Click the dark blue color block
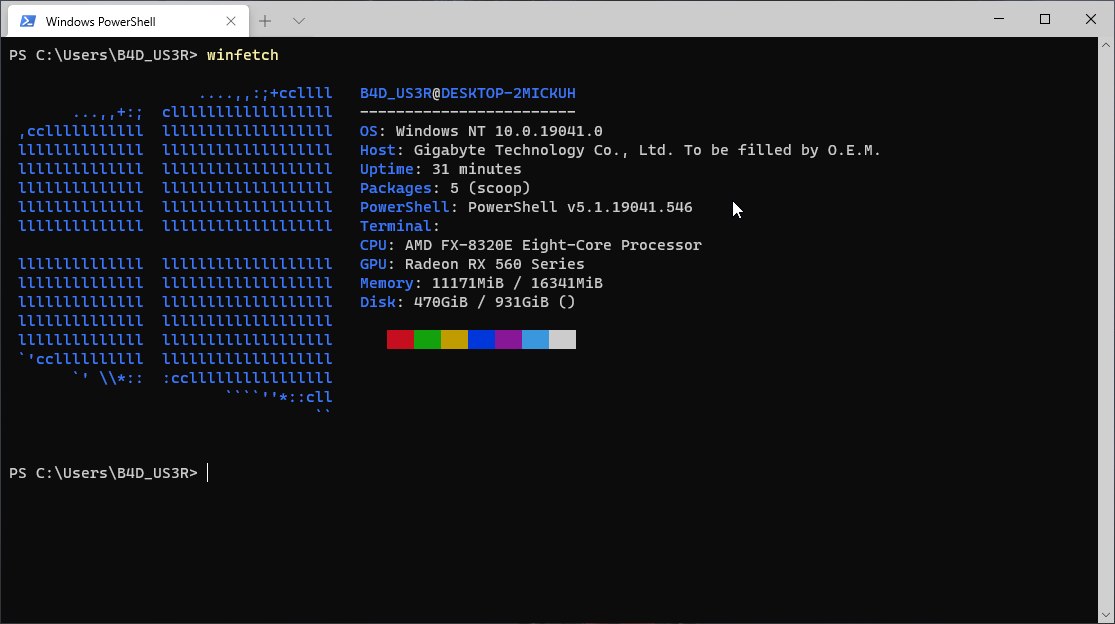 (x=481, y=340)
